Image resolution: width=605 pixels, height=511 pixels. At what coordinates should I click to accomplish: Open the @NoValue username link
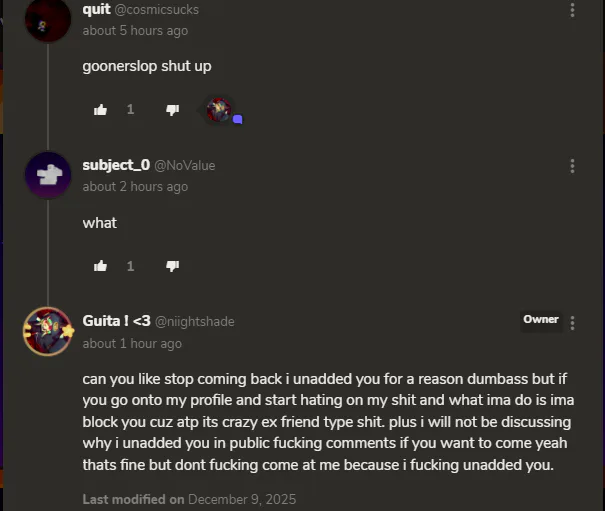(185, 166)
